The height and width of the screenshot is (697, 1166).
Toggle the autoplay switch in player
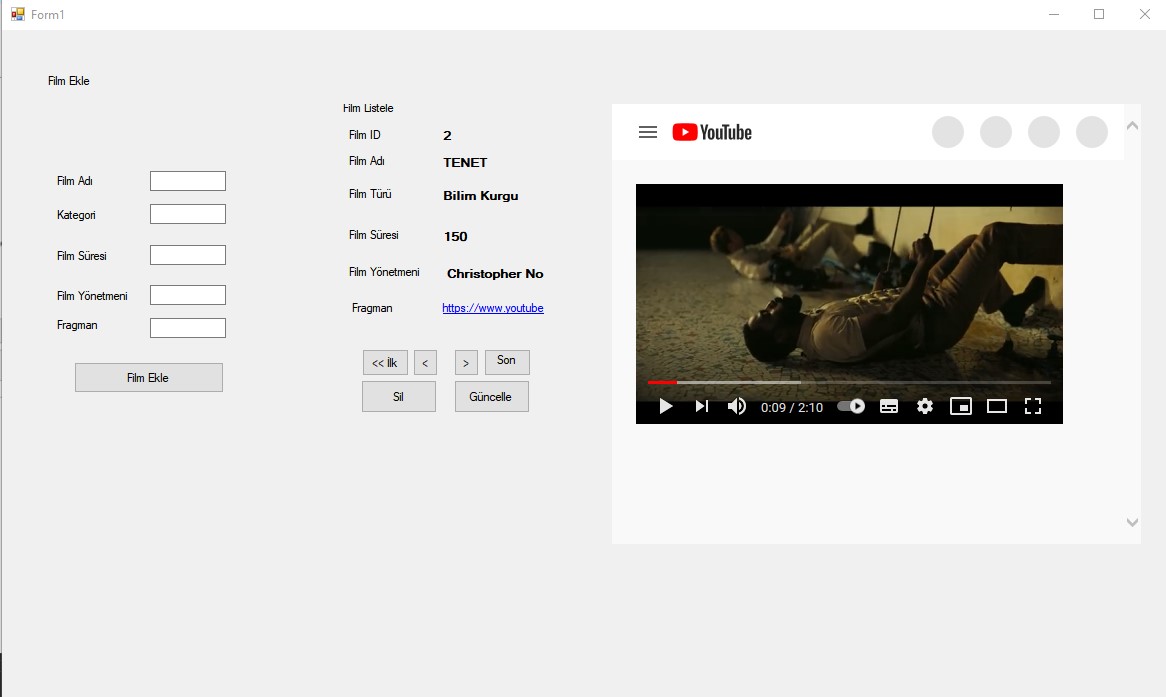(x=851, y=406)
